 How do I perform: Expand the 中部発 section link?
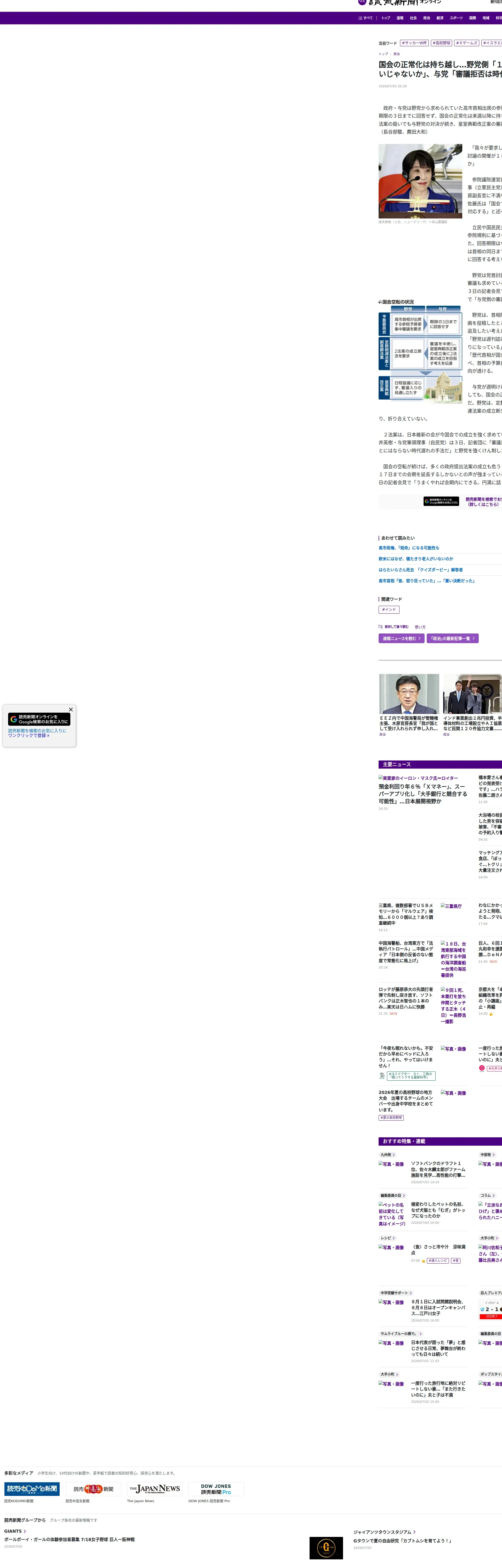(x=487, y=1155)
